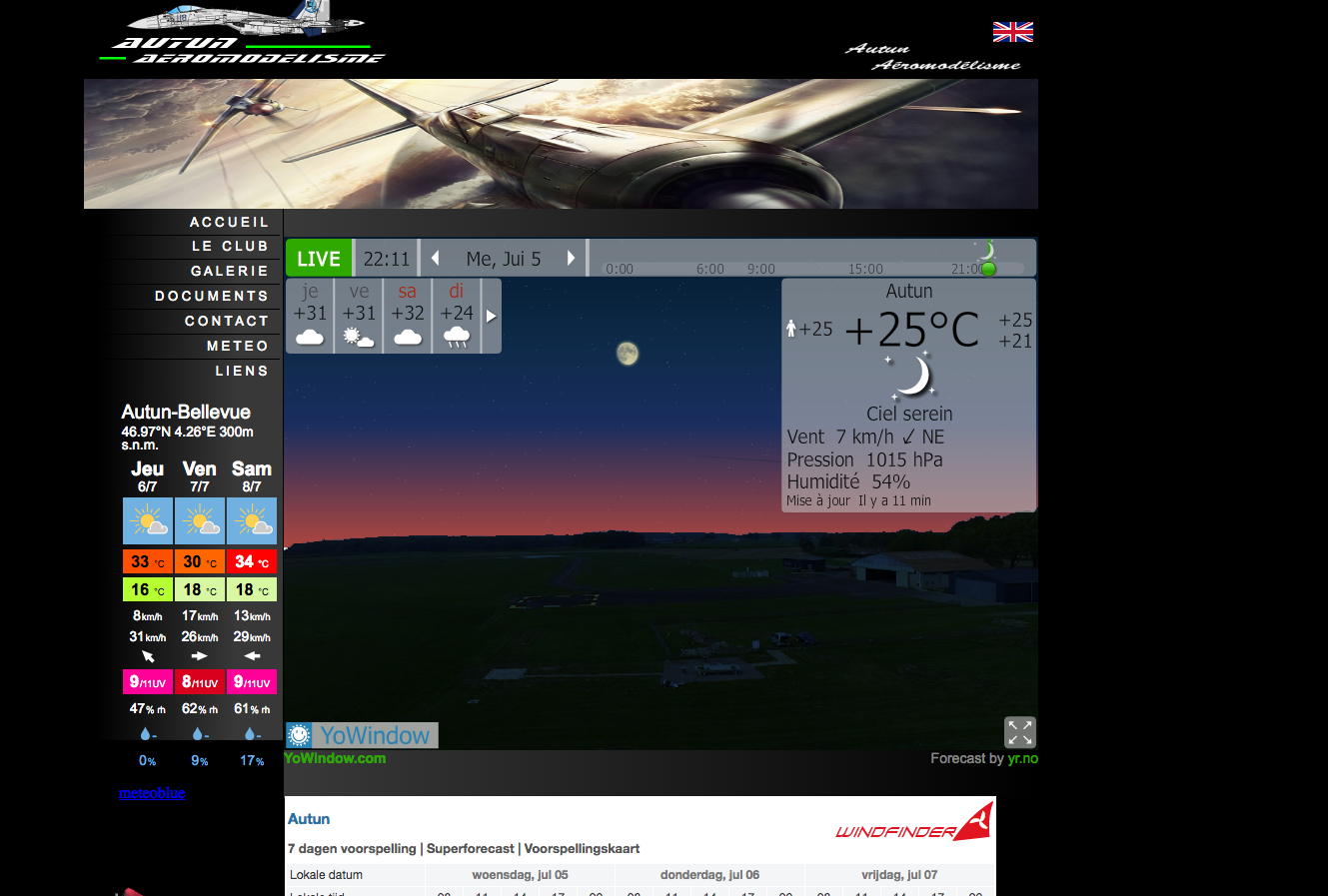Screen dimensions: 1328x896
Task: Click the green time slider handle
Action: [988, 269]
